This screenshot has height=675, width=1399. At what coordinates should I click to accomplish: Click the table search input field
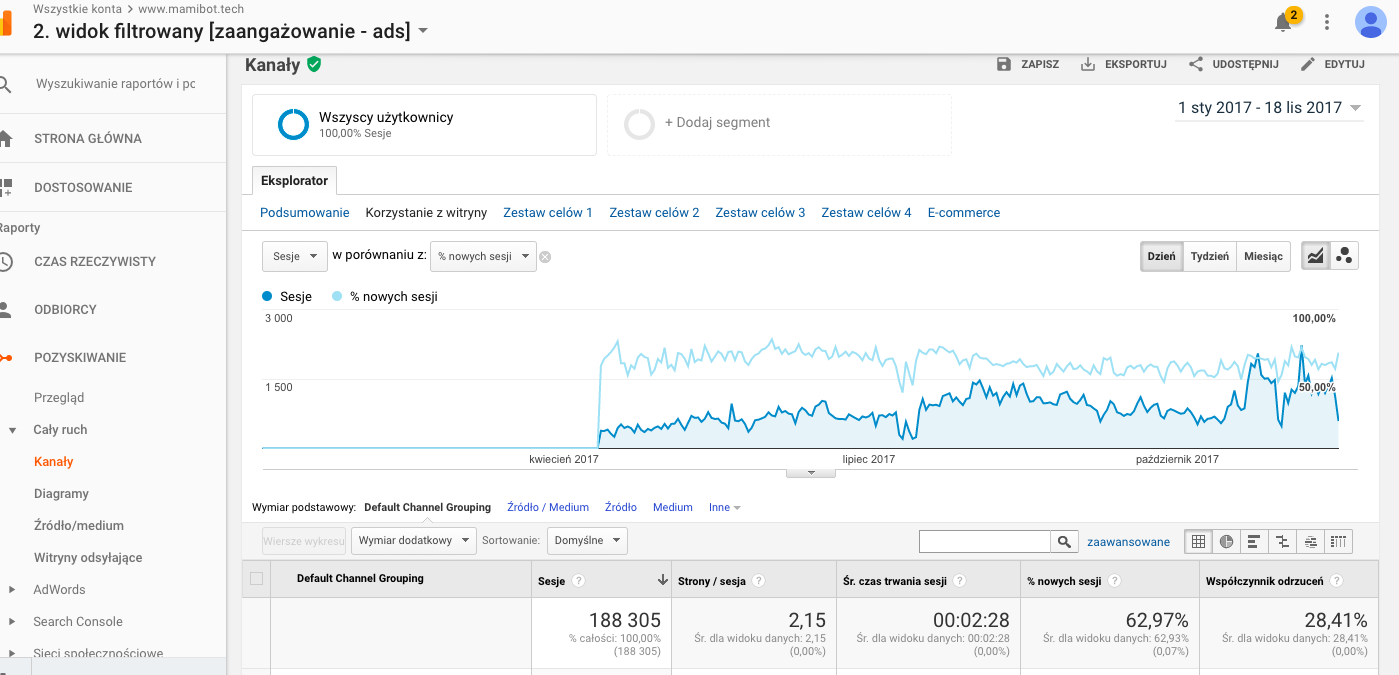(x=984, y=542)
